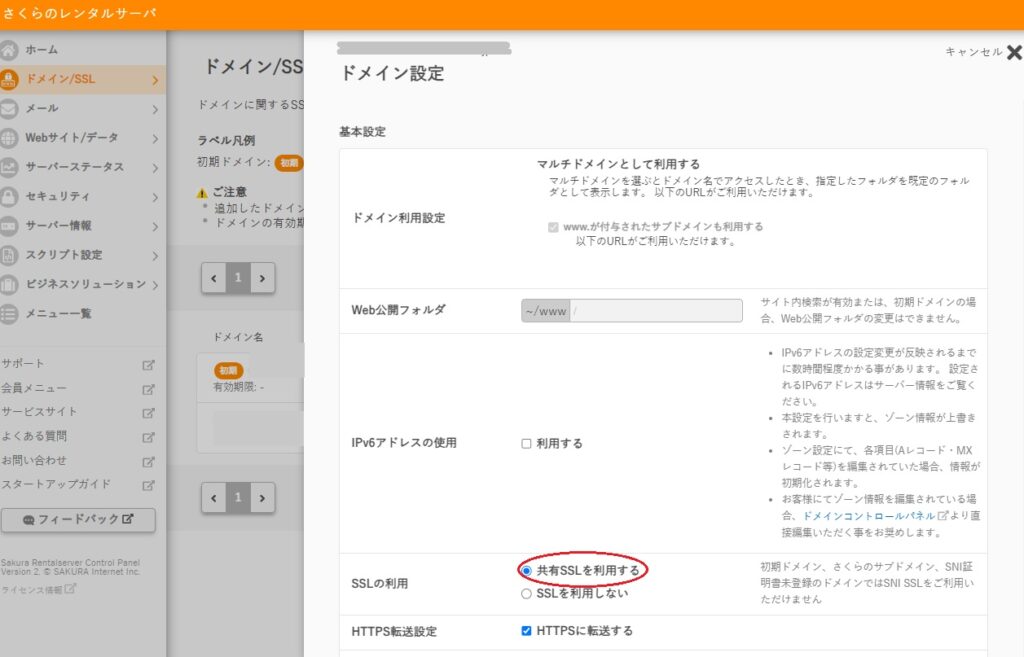1024x657 pixels.
Task: Uncheck HTTPSに転送する checkbox
Action: pos(526,631)
